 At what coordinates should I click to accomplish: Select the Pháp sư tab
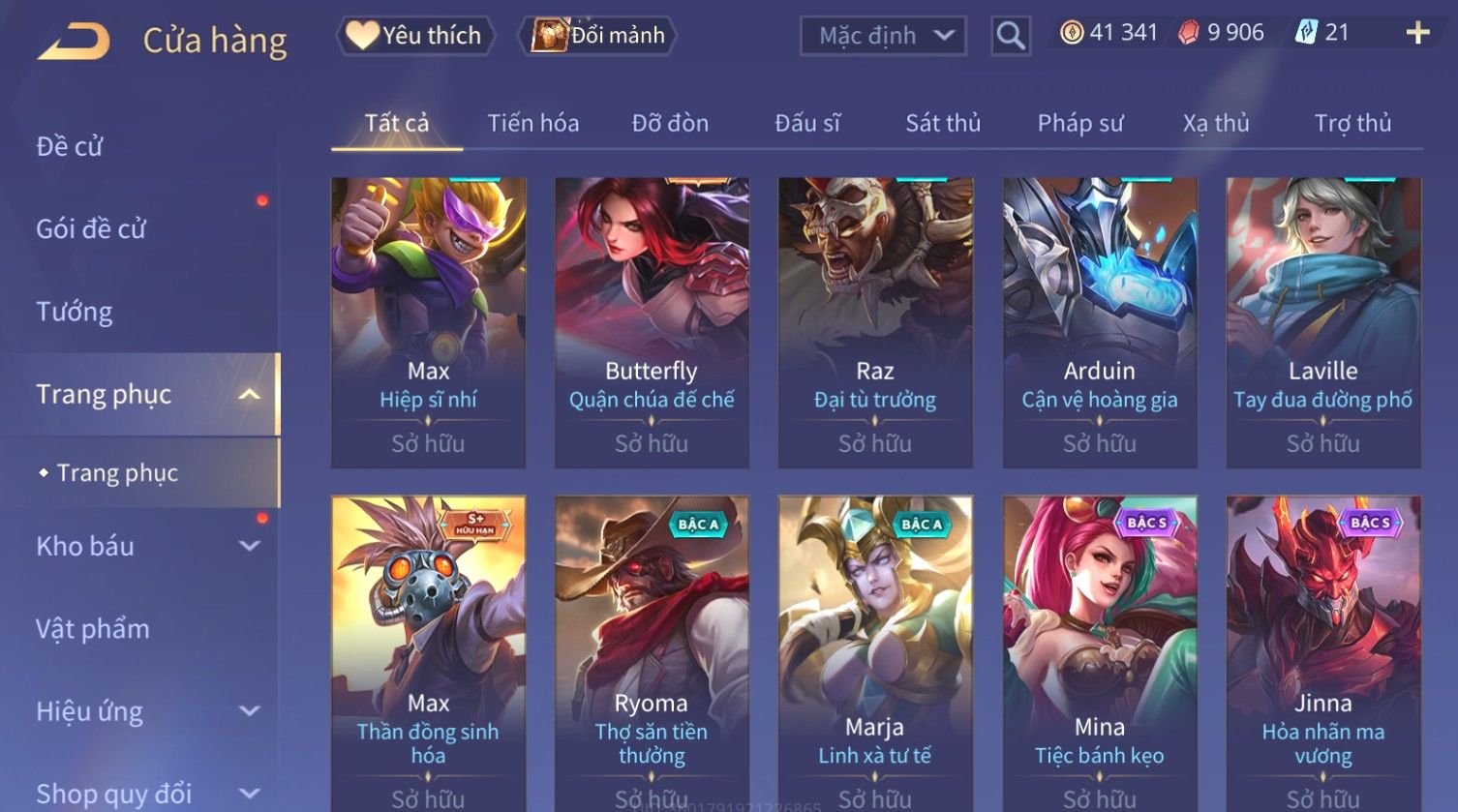click(1080, 123)
